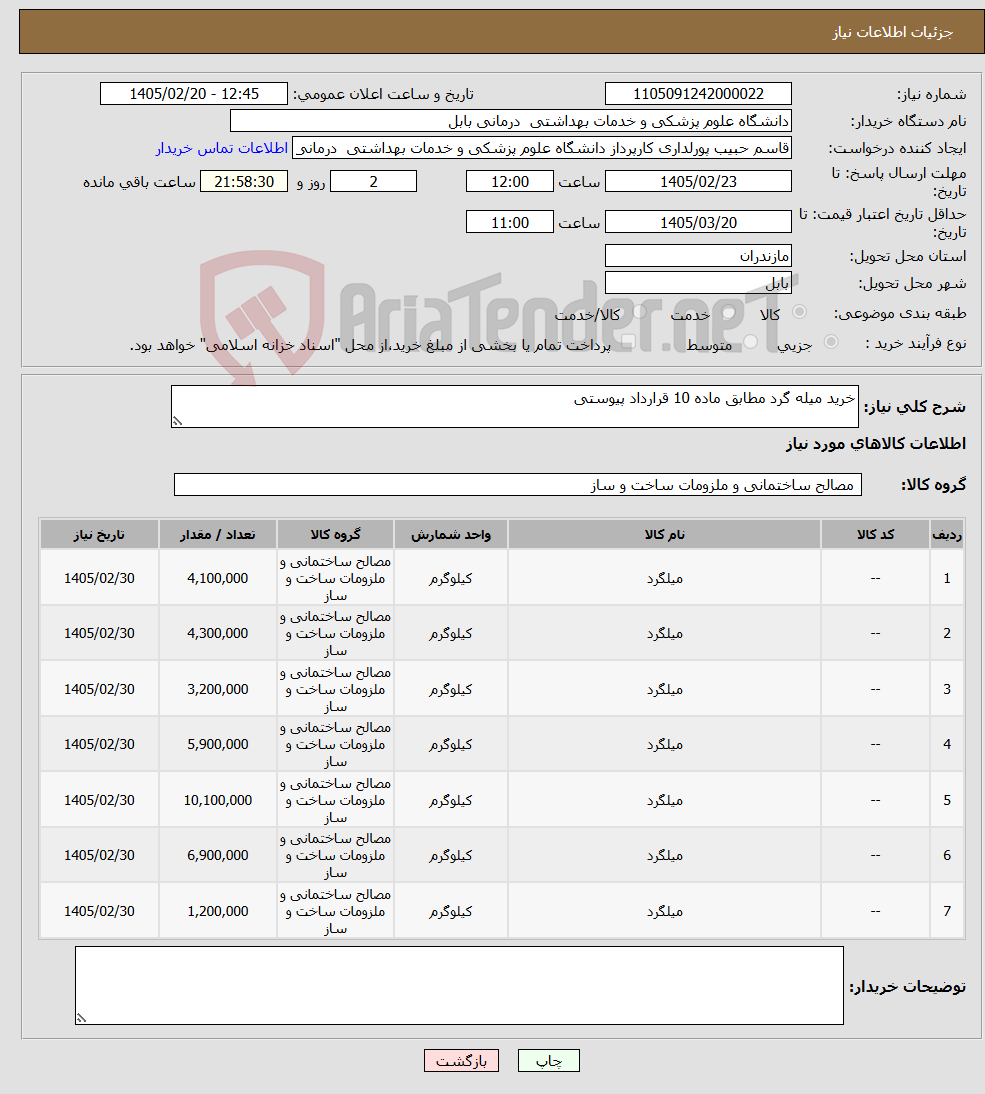Click quantity 1,200,000 in row 7
This screenshot has width=985, height=1094.
click(218, 911)
